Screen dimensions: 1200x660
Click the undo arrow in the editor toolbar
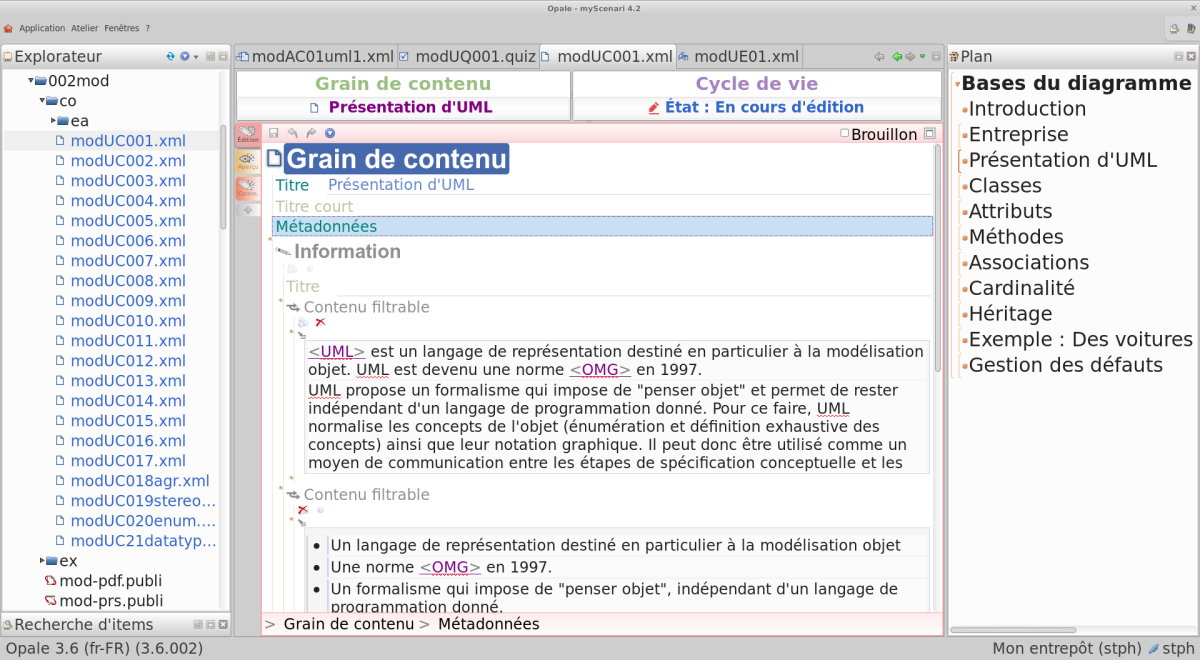[292, 133]
